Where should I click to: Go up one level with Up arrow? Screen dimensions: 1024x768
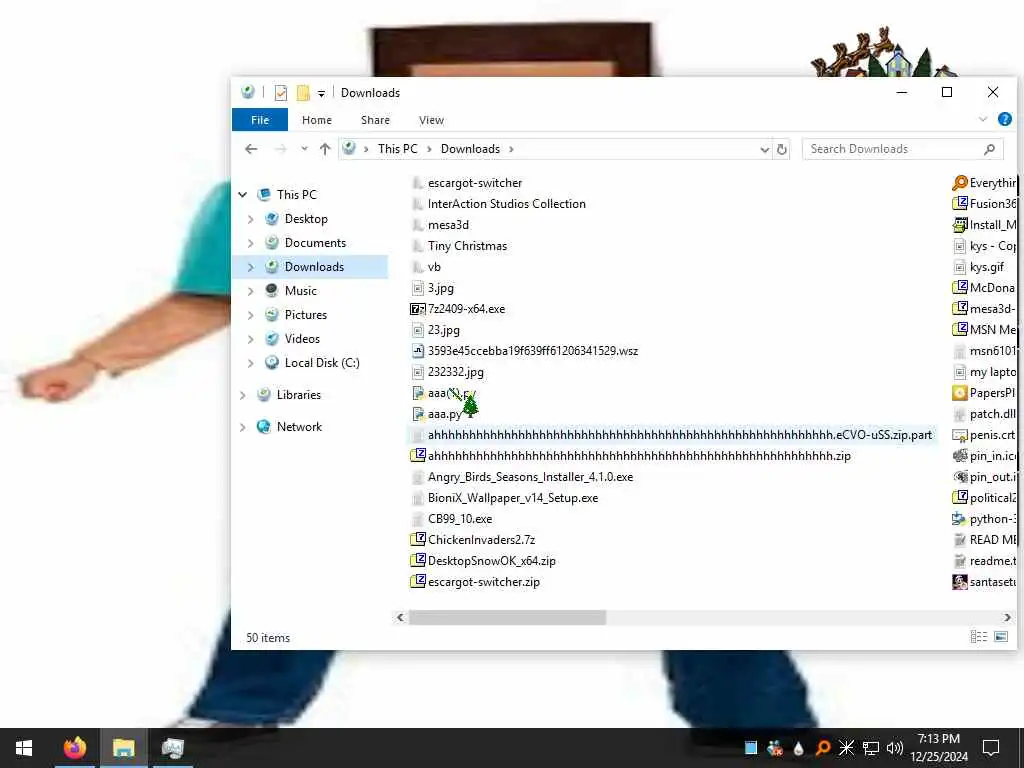click(325, 149)
